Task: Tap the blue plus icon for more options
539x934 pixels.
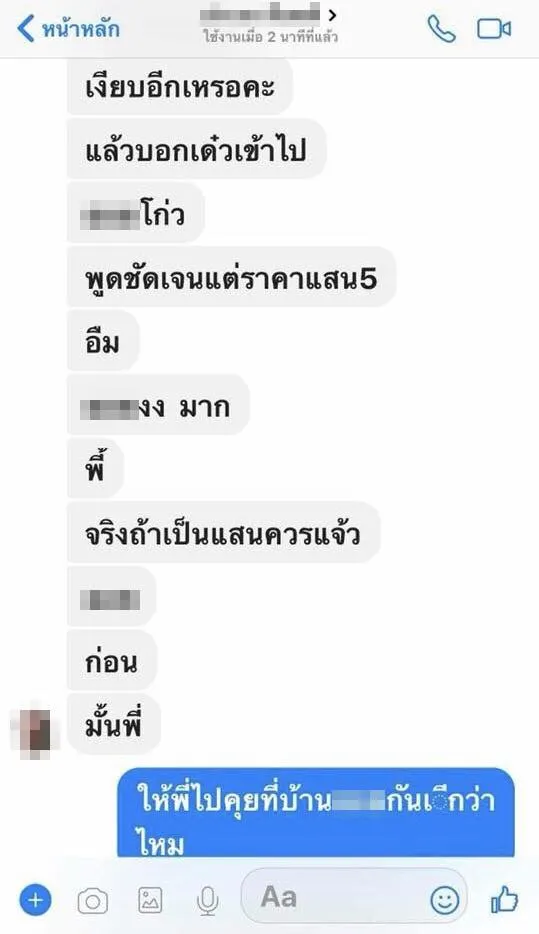Action: point(35,899)
